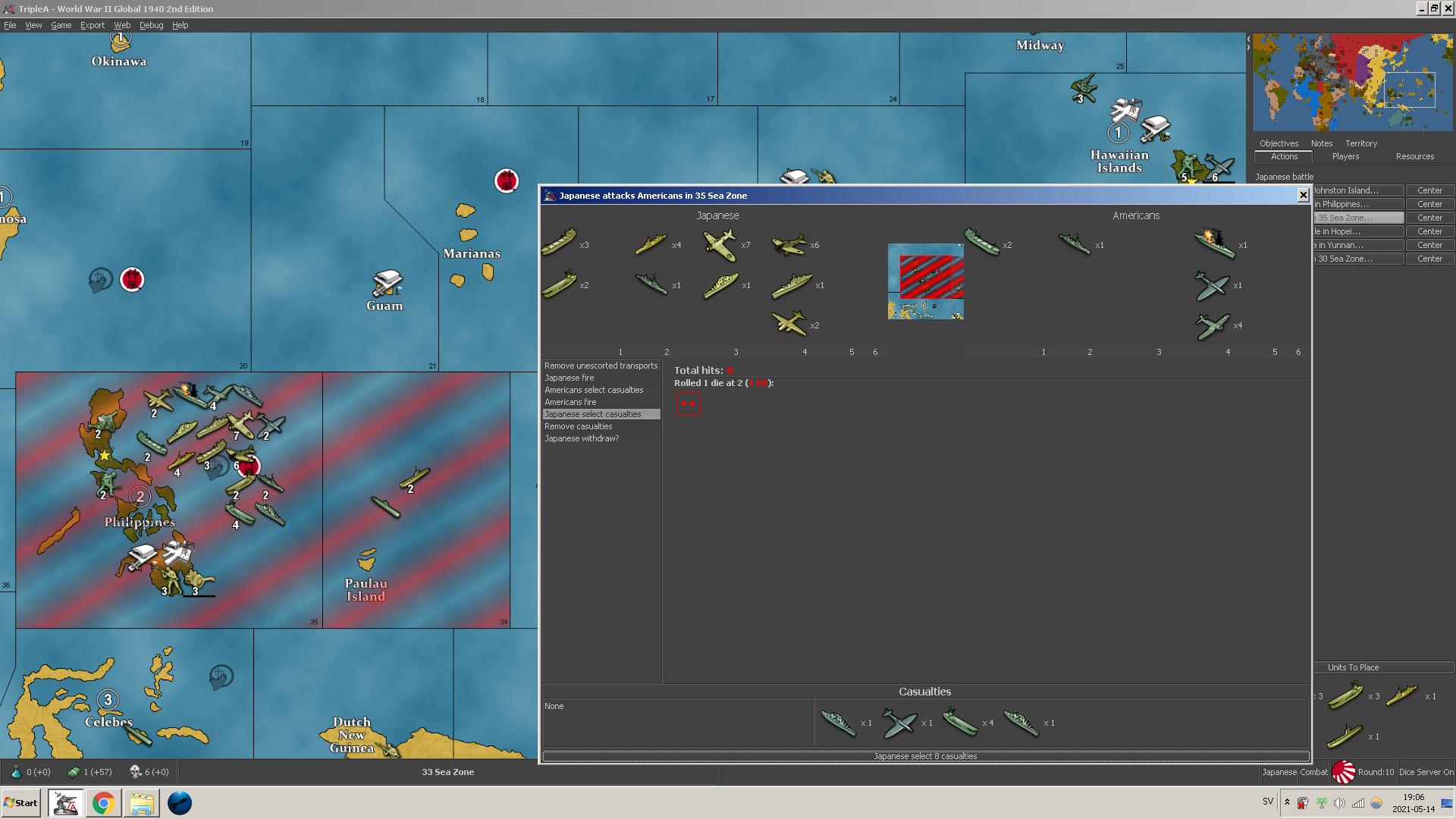Select the 30 Sea Zone battle button
The height and width of the screenshot is (819, 1456).
click(x=1358, y=259)
